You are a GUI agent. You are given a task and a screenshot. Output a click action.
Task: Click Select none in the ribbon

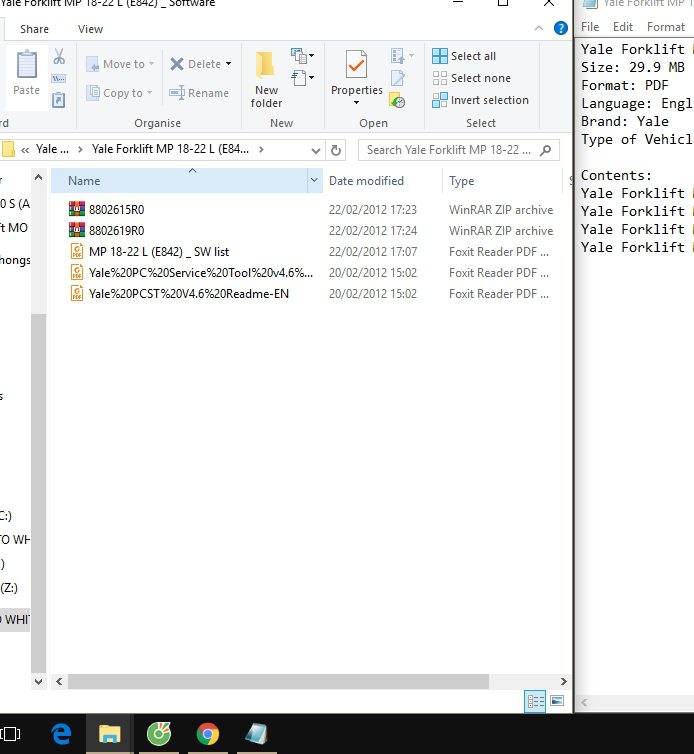coord(471,78)
